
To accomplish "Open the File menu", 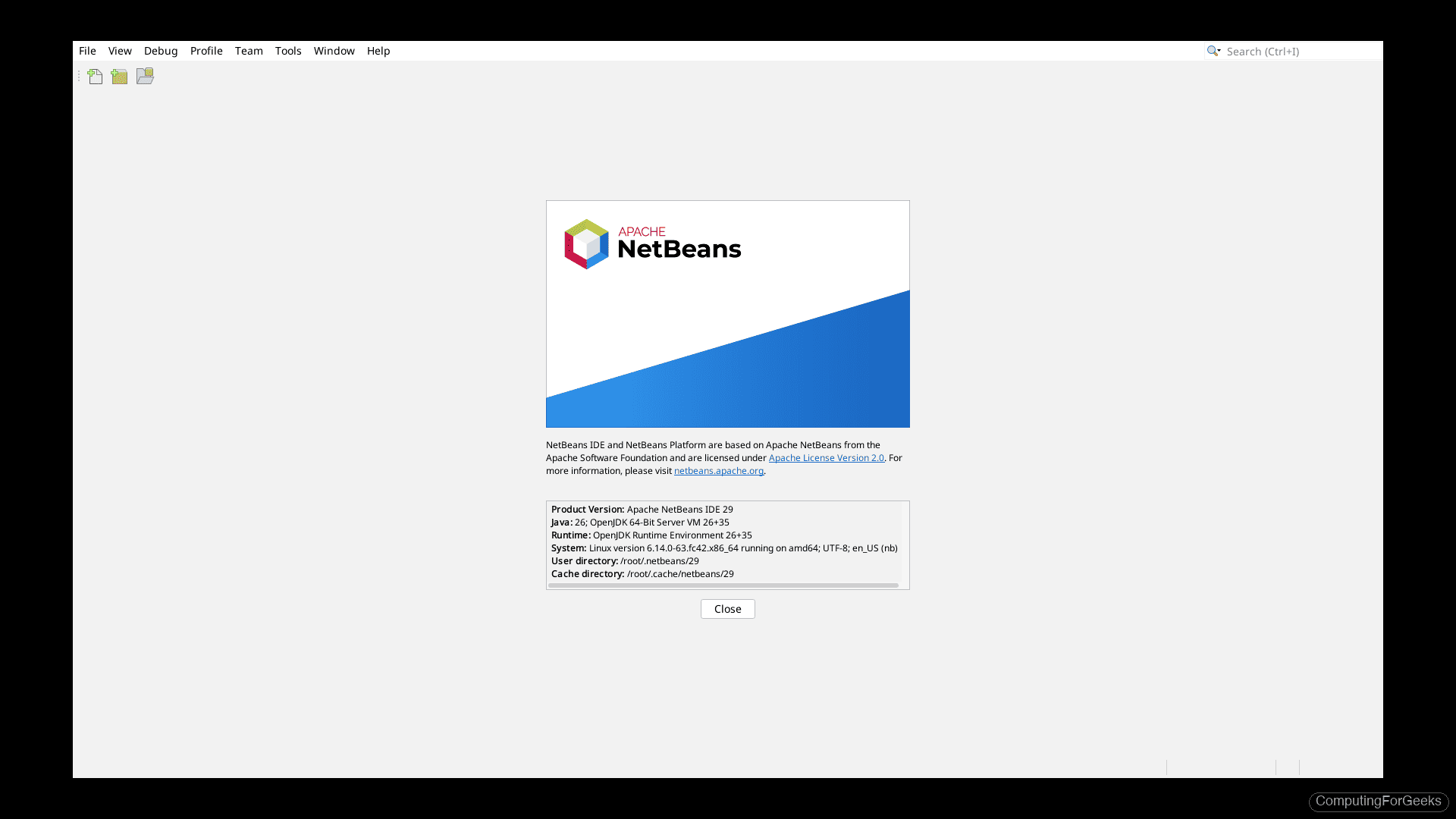I will point(87,51).
